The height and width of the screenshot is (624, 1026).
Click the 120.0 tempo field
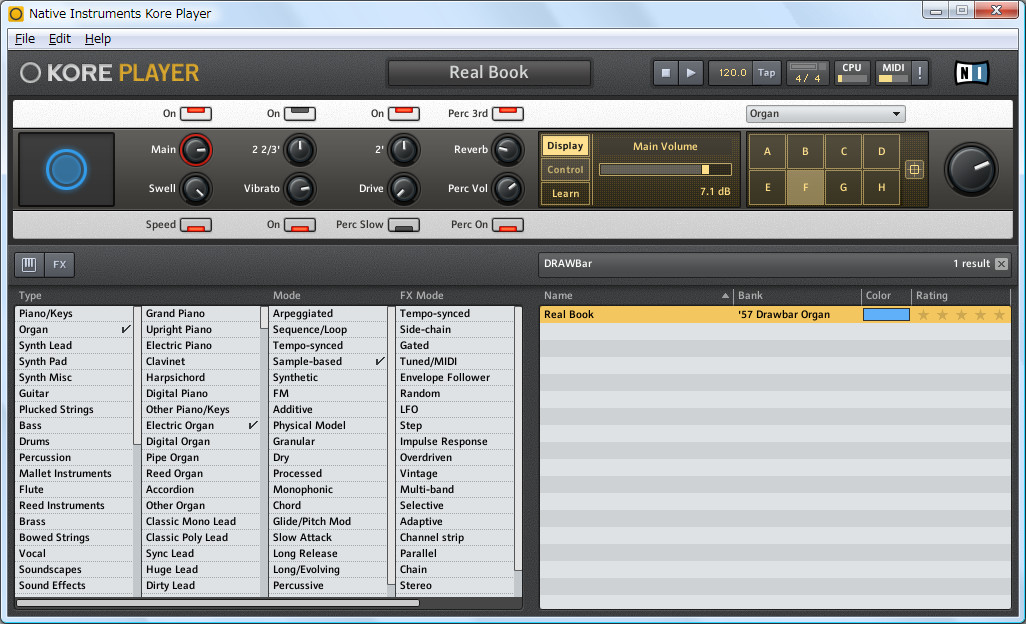point(732,73)
